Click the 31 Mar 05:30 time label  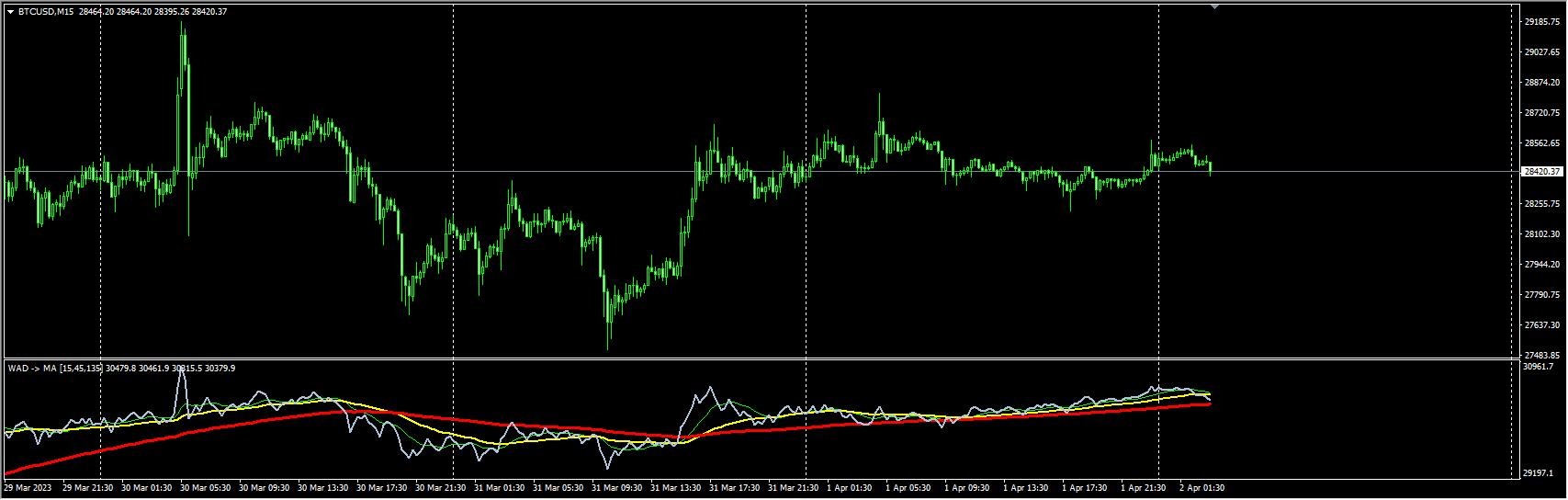558,488
